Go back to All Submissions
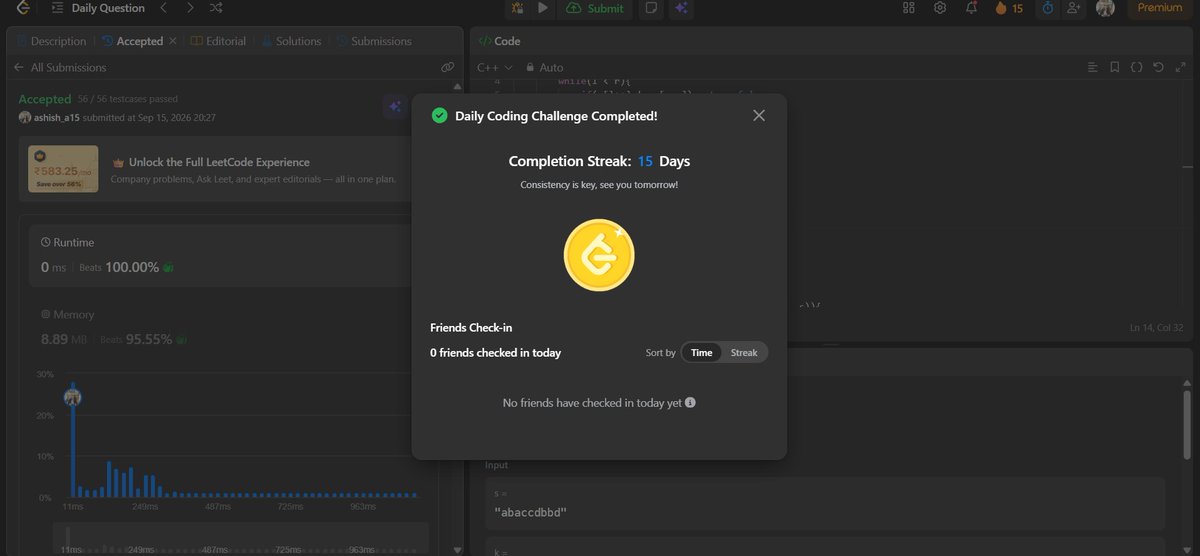This screenshot has height=556, width=1200. click(60, 67)
